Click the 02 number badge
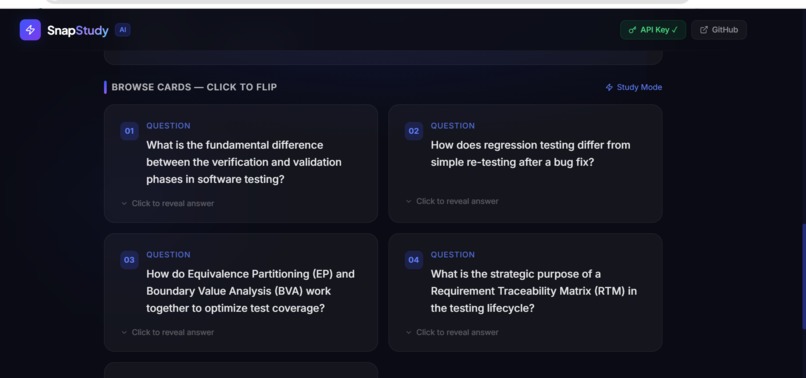 click(414, 131)
